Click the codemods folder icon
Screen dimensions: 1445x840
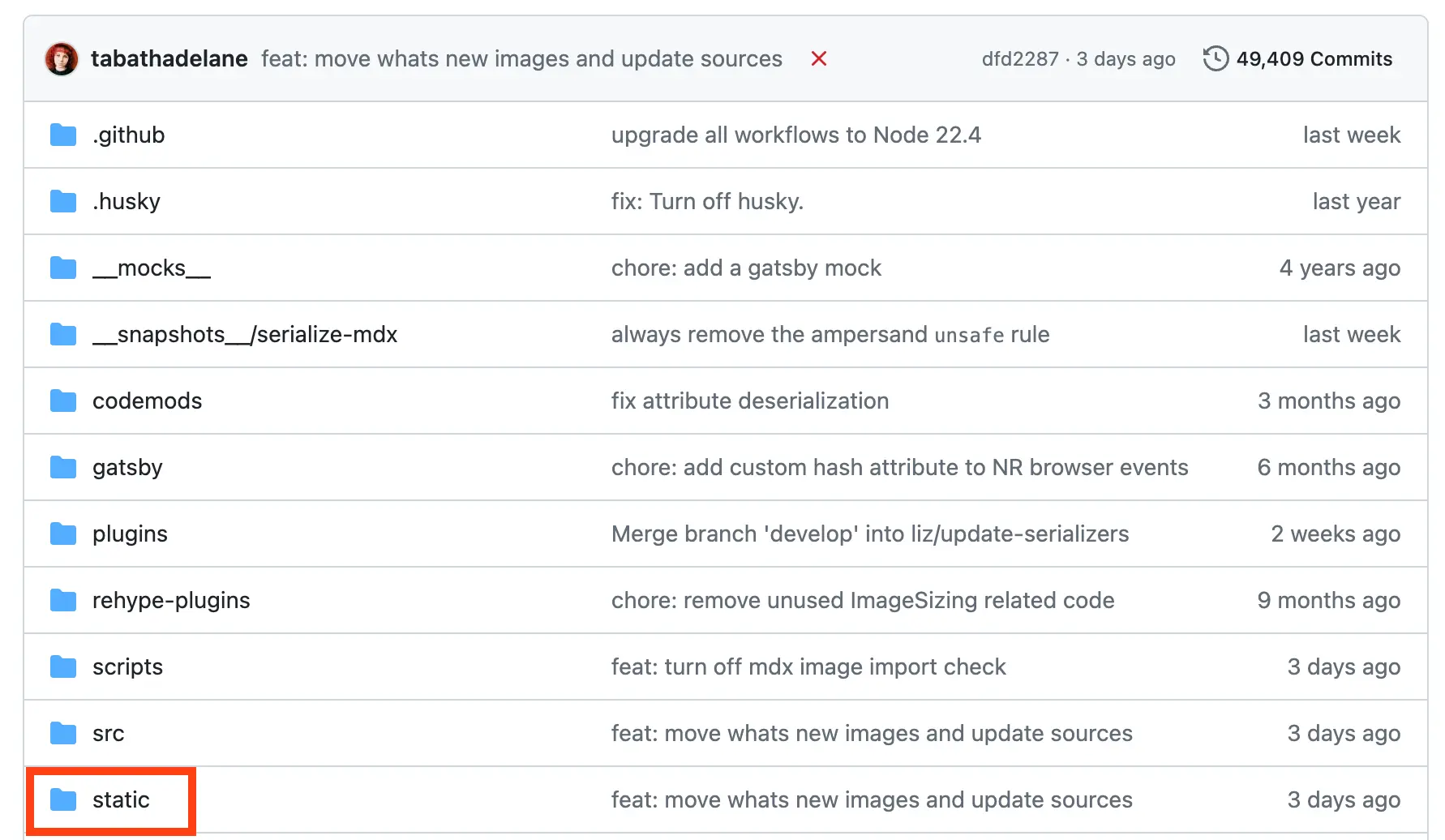(63, 401)
